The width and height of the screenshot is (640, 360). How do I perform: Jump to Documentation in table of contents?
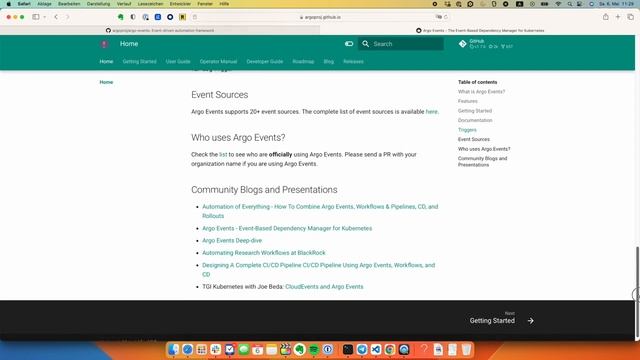tap(475, 120)
